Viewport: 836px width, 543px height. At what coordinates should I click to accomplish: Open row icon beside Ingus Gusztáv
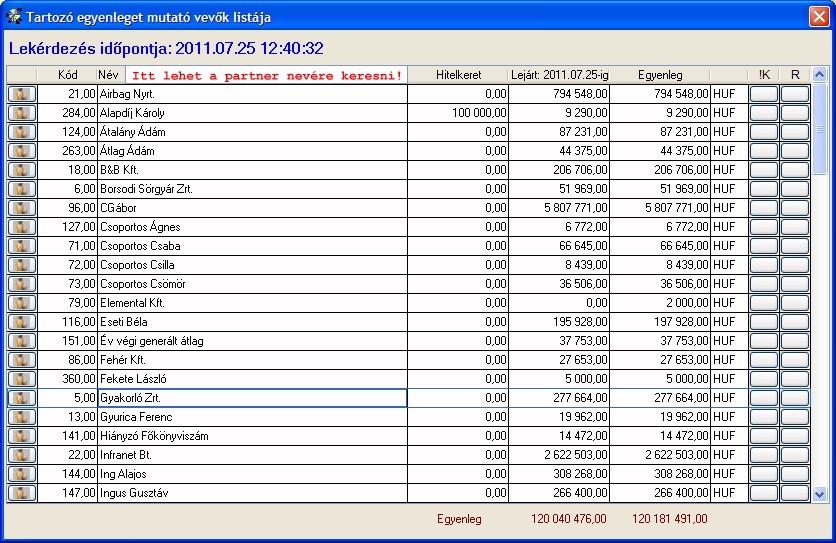22,493
